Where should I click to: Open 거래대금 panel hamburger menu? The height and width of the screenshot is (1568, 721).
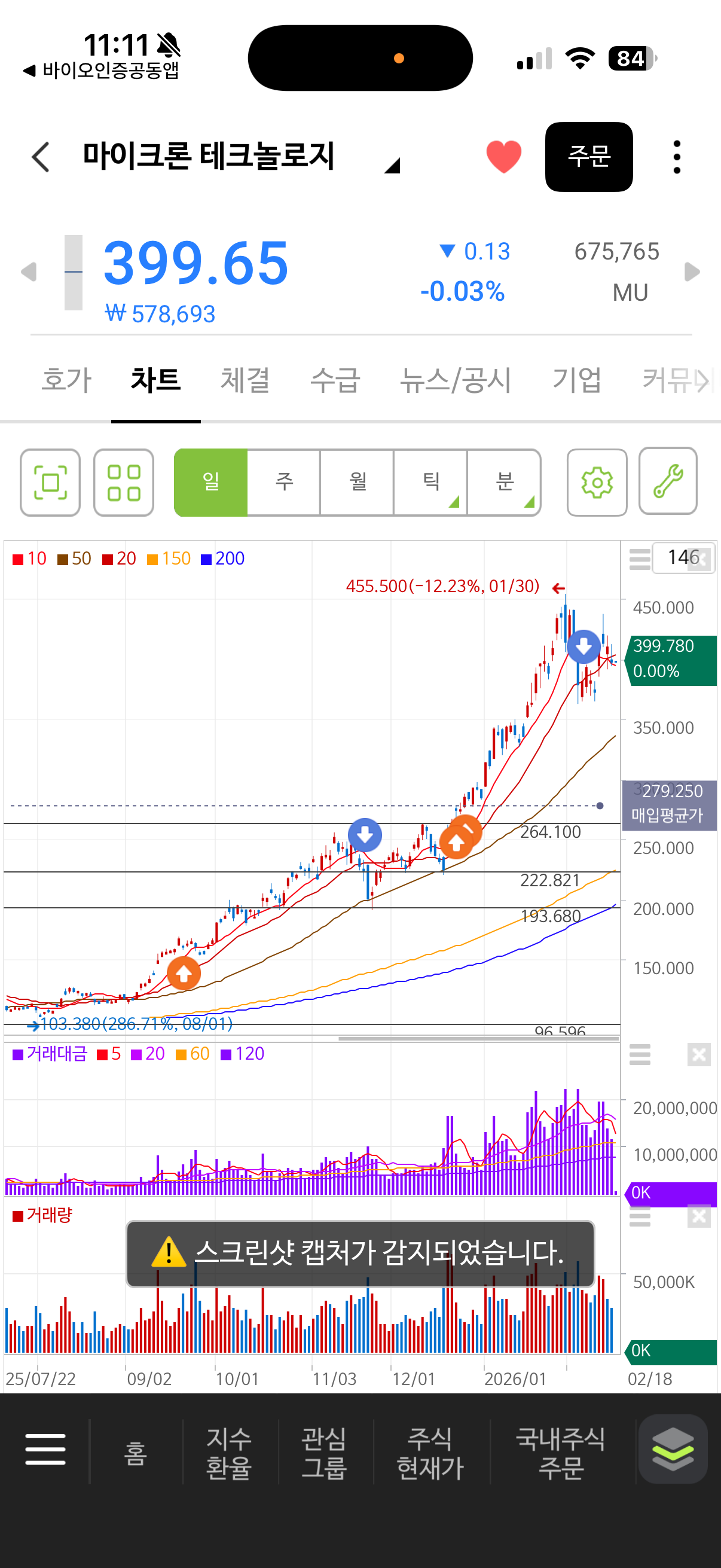[x=640, y=1055]
